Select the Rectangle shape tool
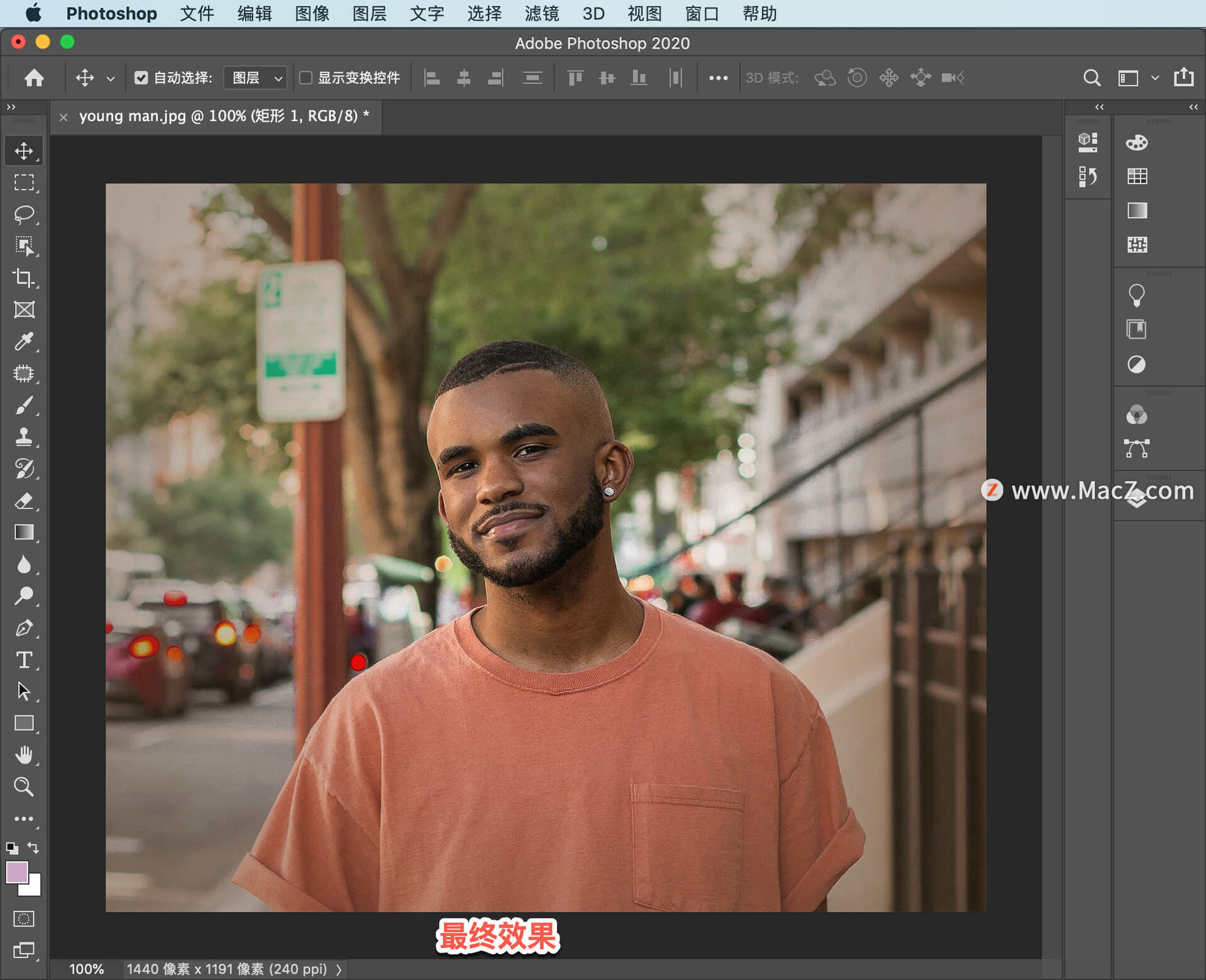 coord(24,723)
